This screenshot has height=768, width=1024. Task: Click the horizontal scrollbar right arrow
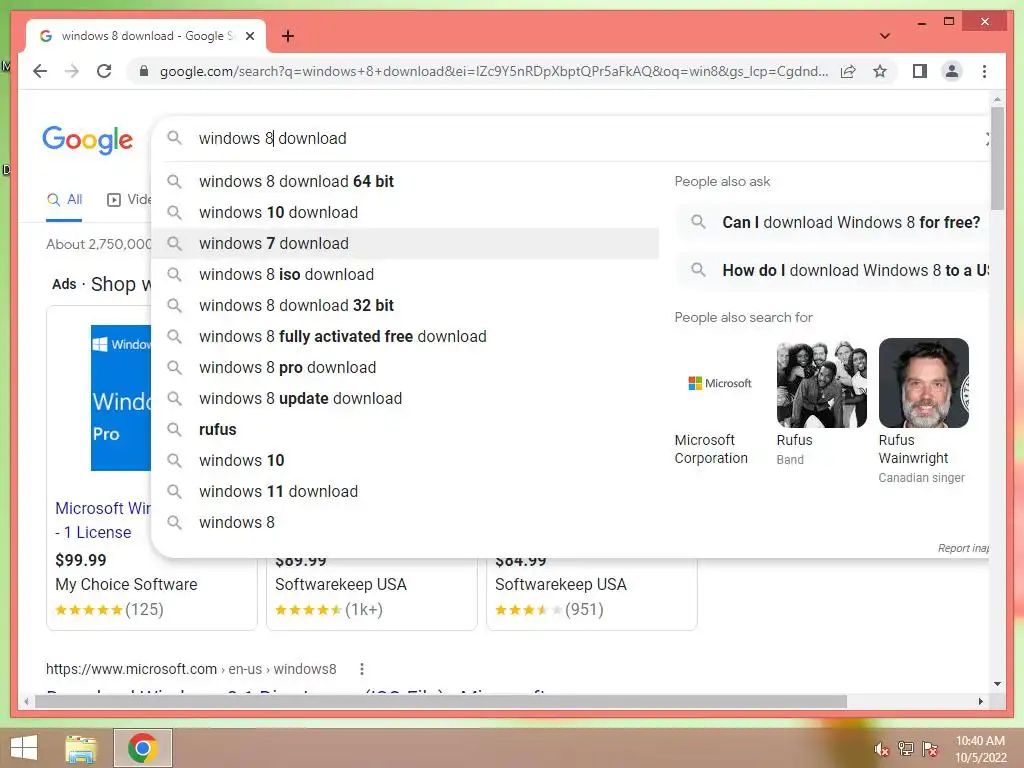tap(981, 701)
